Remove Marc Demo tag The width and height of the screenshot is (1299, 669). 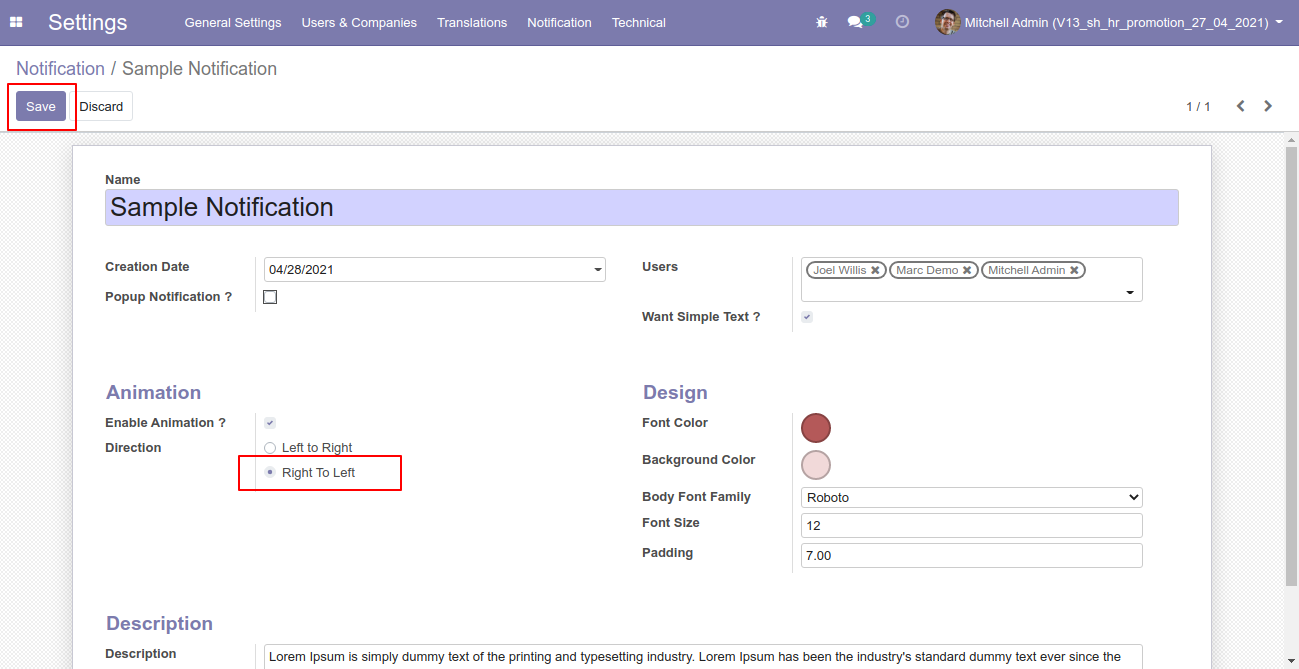pyautogui.click(x=967, y=270)
